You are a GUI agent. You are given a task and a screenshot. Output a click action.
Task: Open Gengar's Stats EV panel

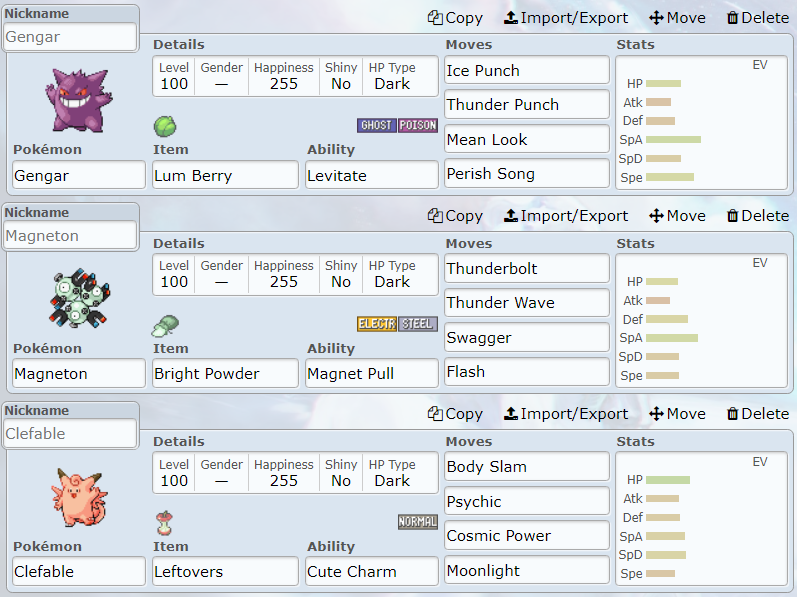(701, 123)
